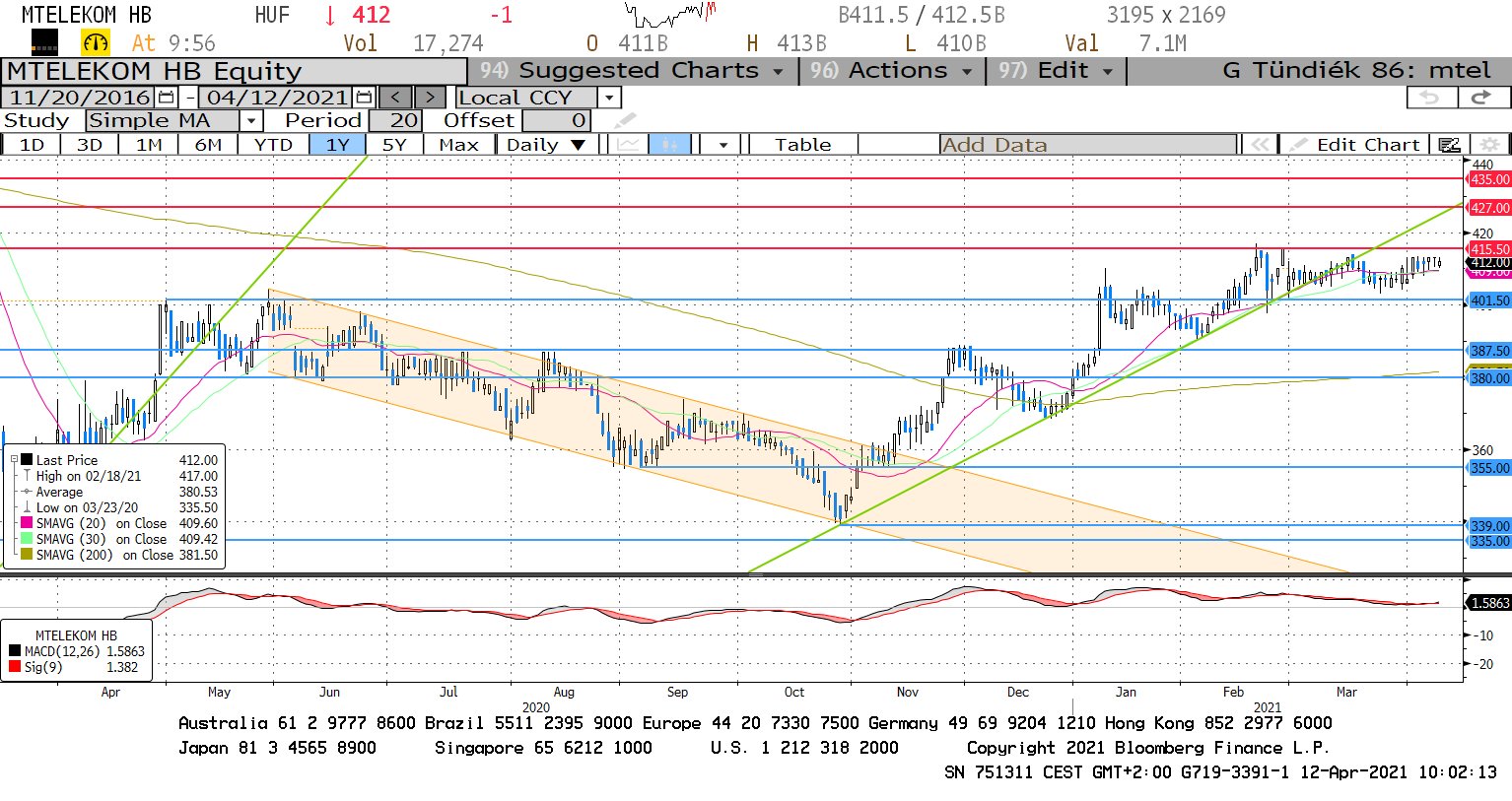Image resolution: width=1512 pixels, height=801 pixels.
Task: Select the 5Y range tab
Action: click(x=394, y=145)
